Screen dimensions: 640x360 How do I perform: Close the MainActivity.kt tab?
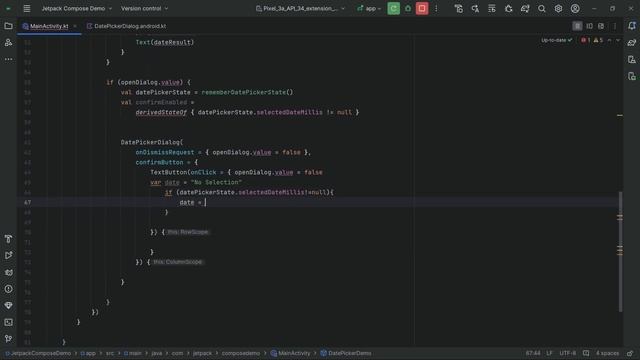point(75,26)
